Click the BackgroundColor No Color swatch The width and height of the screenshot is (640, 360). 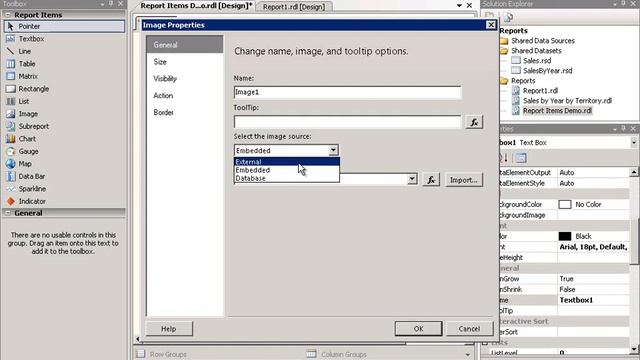point(564,204)
